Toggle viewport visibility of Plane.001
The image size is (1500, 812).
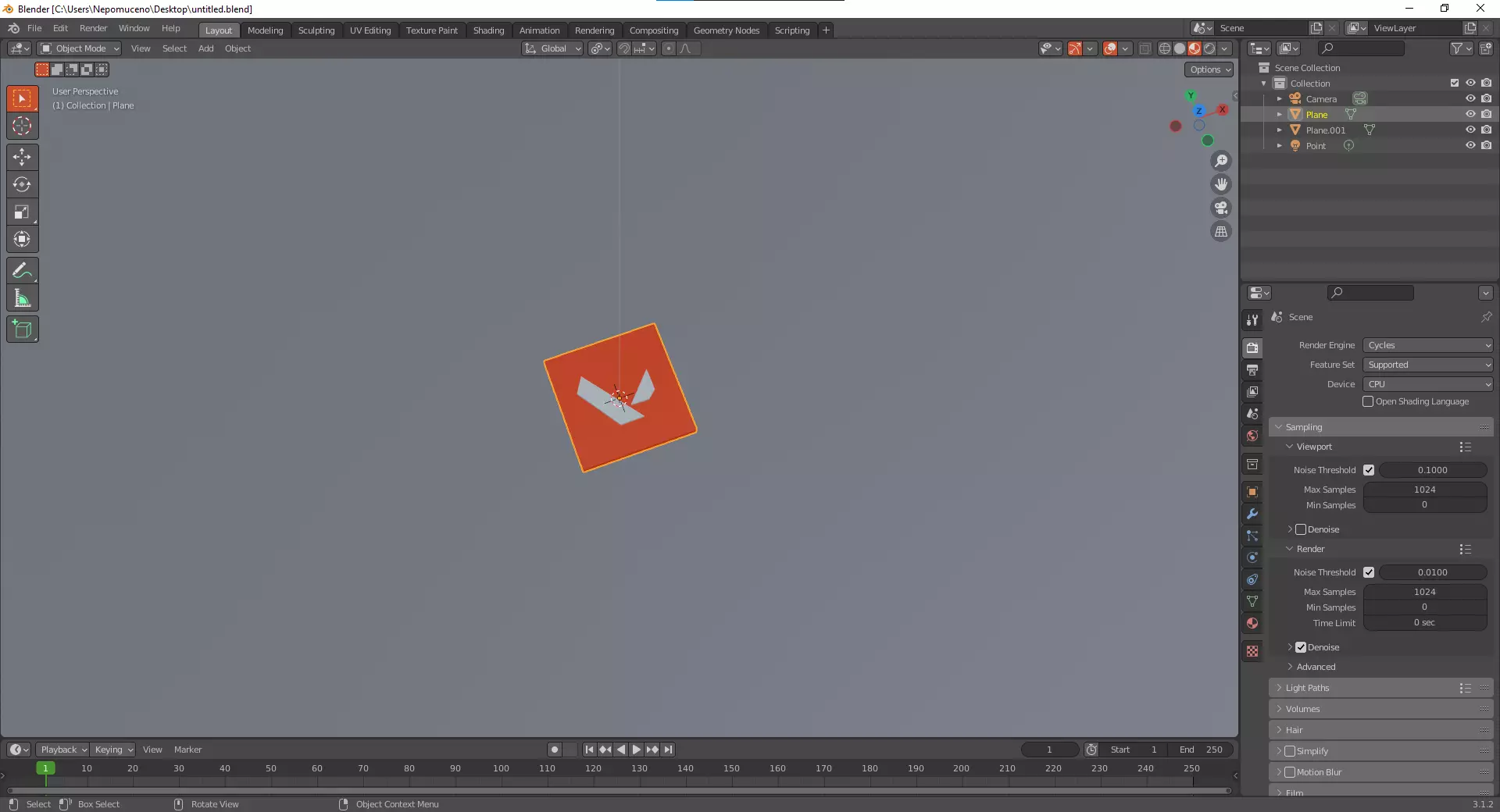tap(1470, 130)
